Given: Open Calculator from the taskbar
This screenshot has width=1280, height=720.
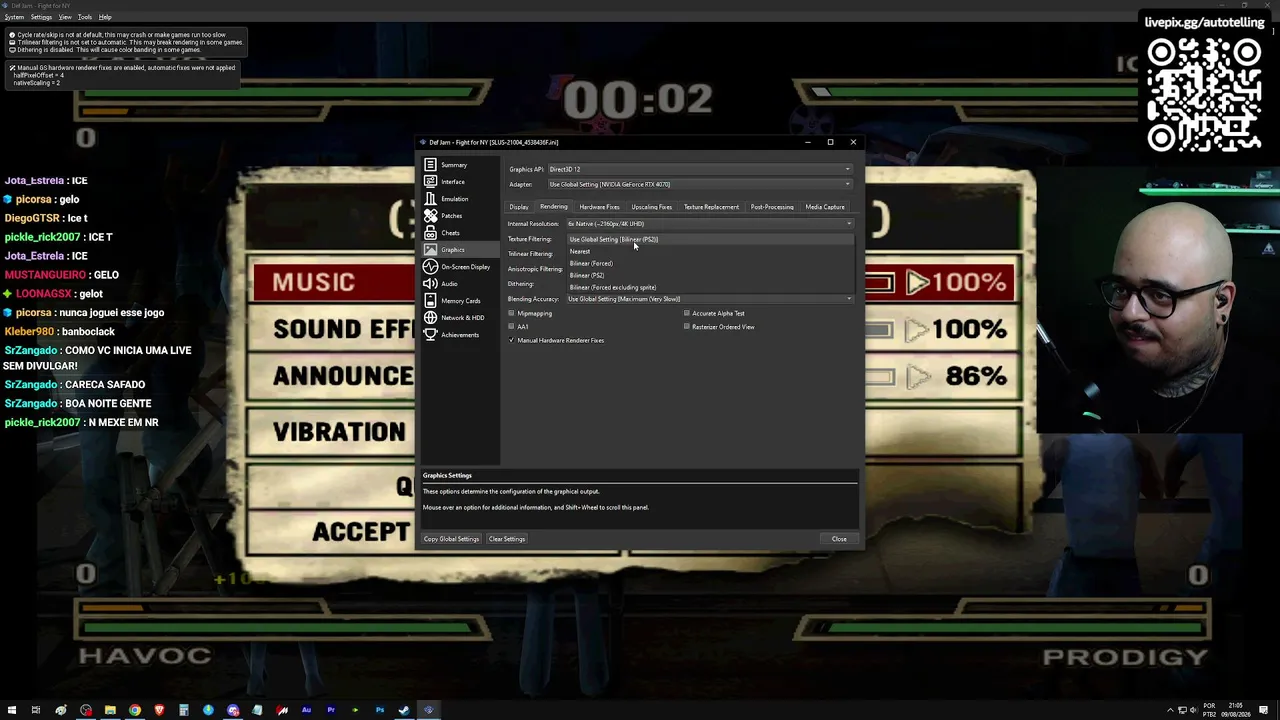Looking at the screenshot, I should (184, 710).
